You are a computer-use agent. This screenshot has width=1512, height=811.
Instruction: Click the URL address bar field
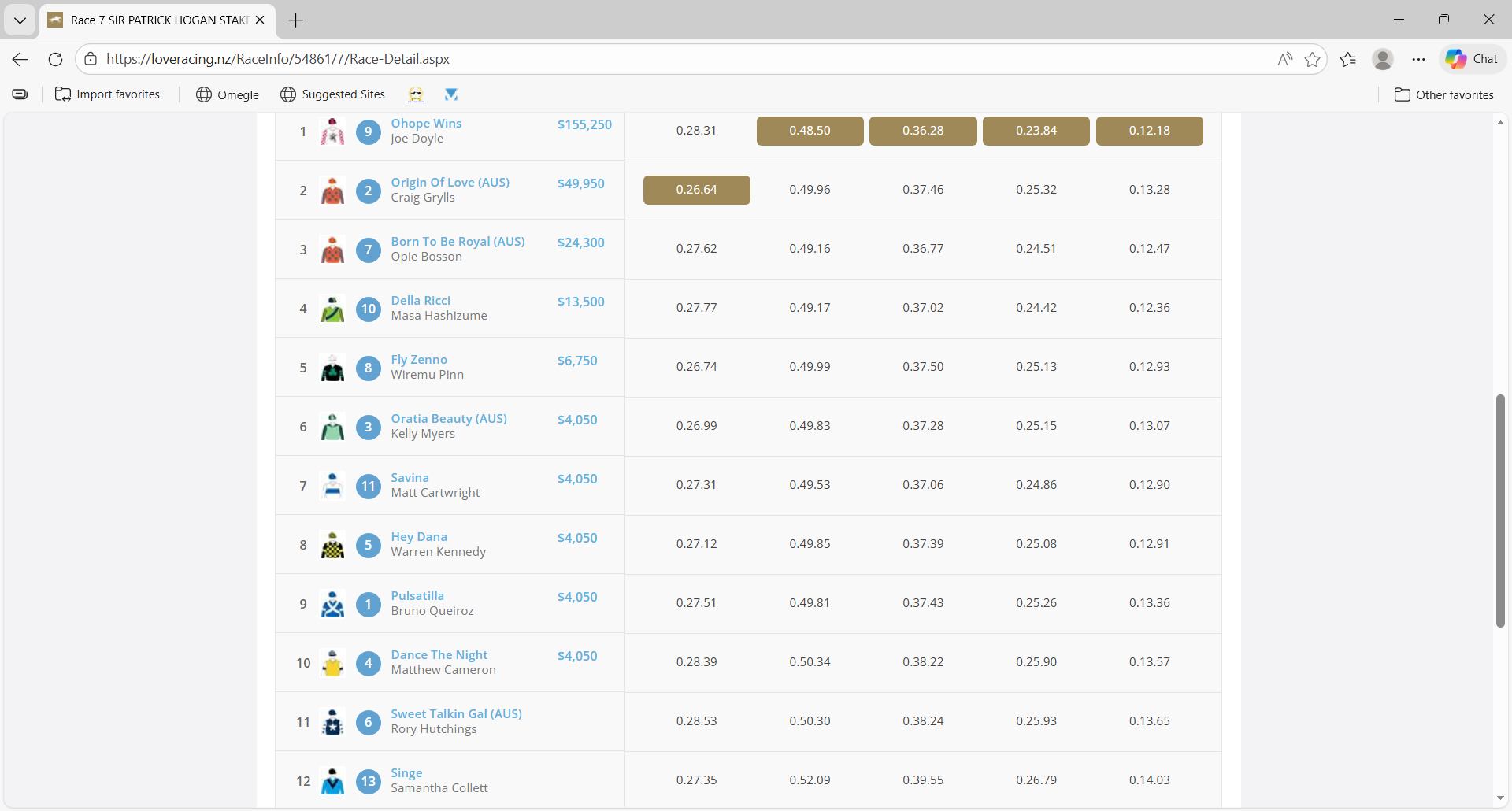point(677,59)
